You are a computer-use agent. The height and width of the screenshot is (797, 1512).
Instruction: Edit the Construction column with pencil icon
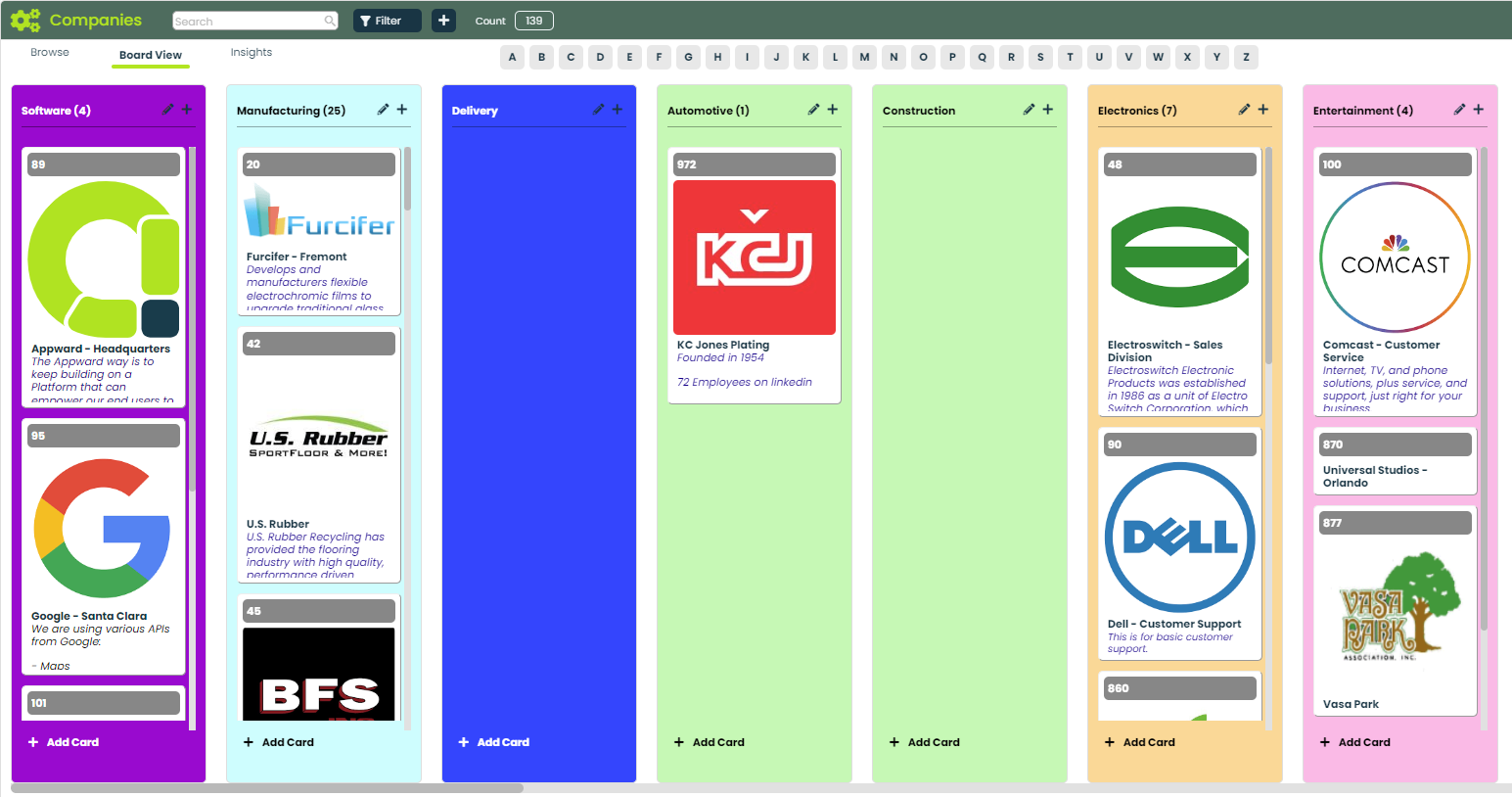tap(1029, 110)
